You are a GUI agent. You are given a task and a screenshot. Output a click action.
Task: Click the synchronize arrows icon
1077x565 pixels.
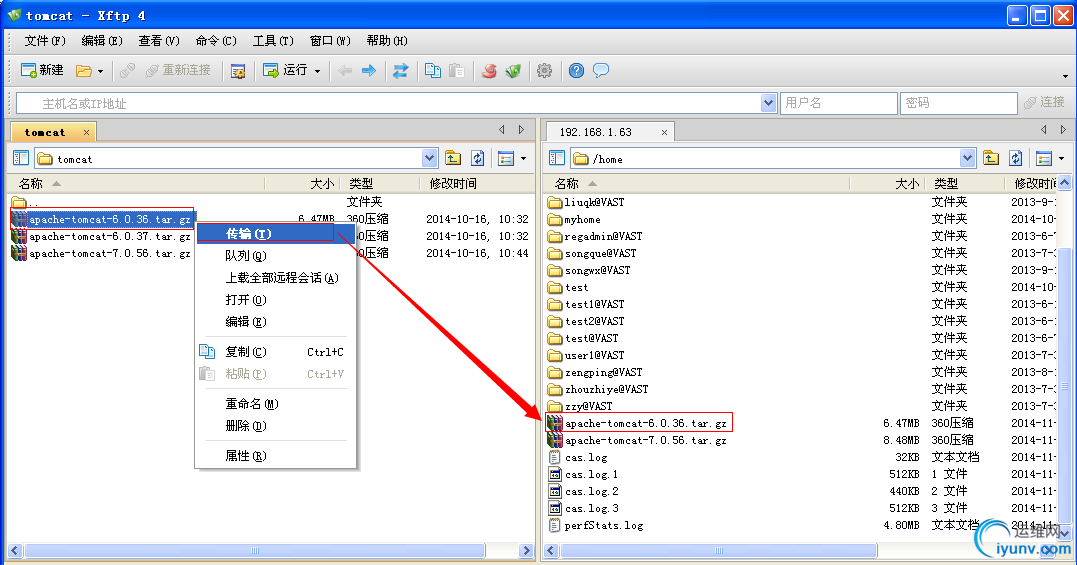click(400, 70)
